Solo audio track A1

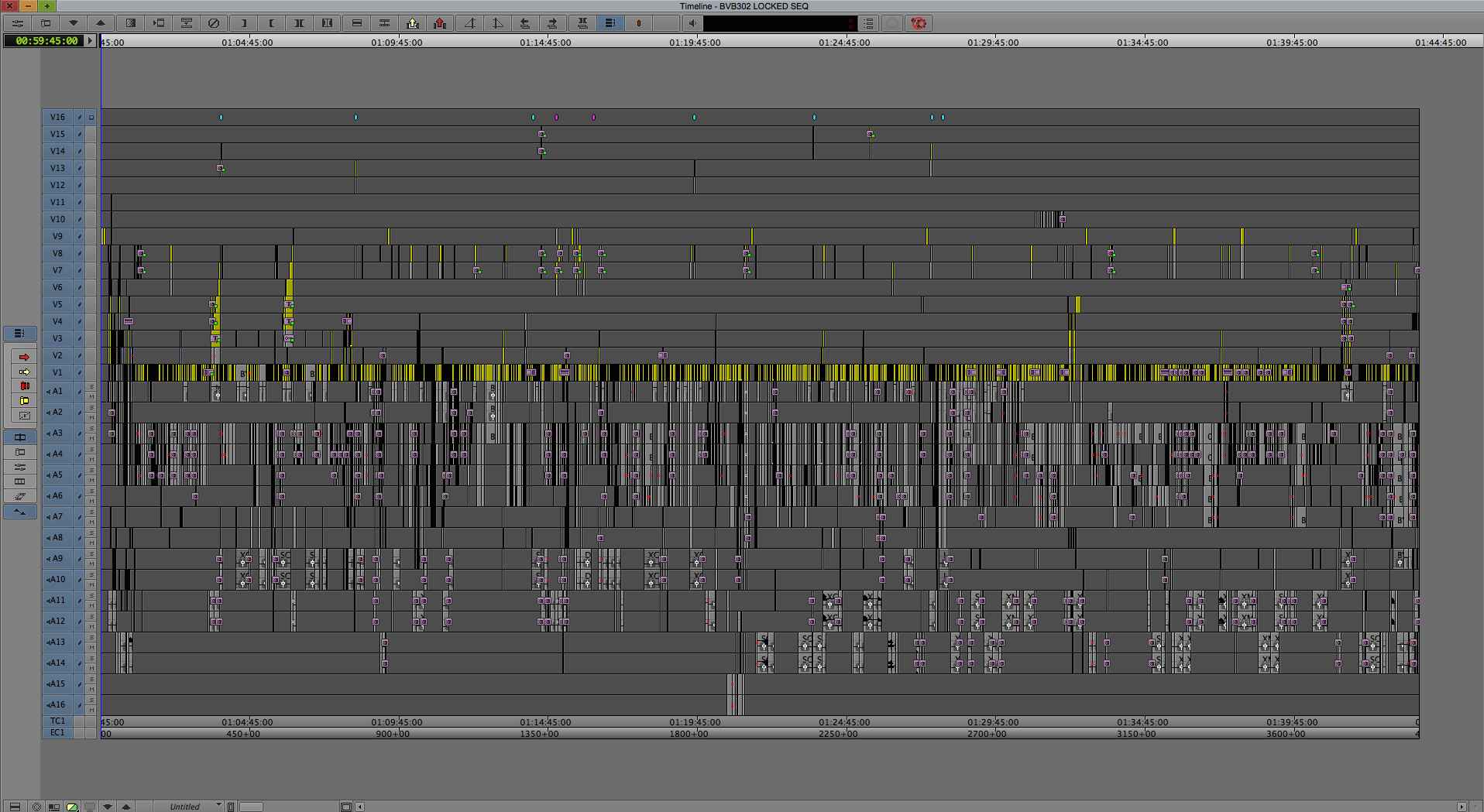[91, 386]
